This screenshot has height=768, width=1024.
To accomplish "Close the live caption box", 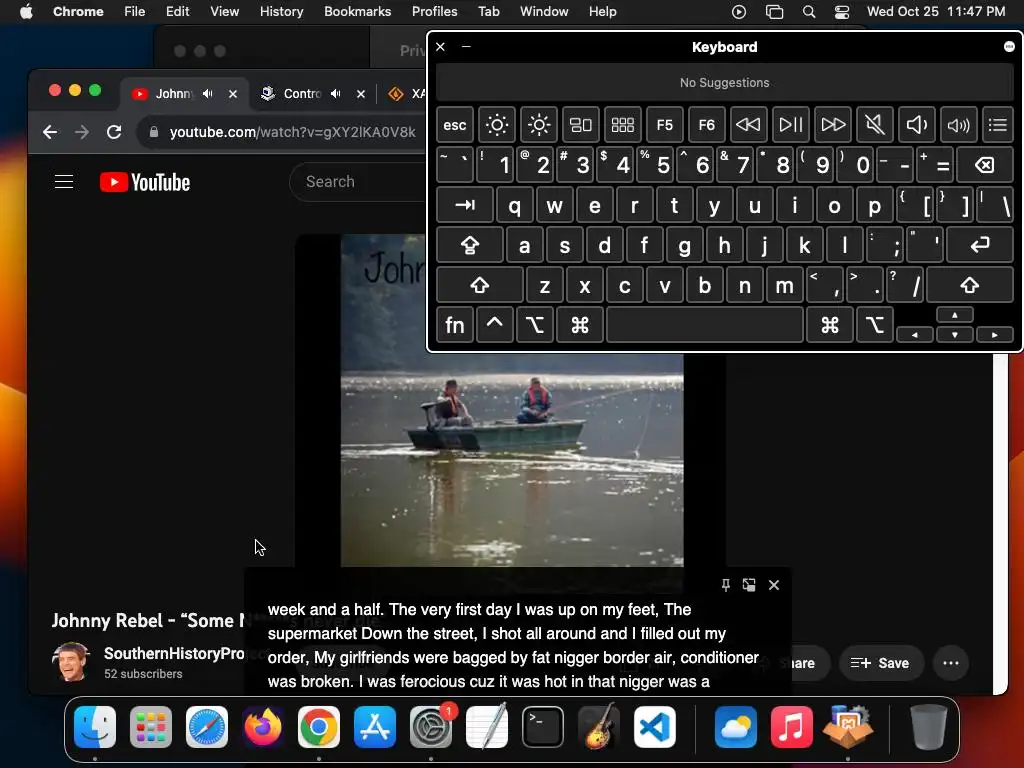I will [774, 584].
